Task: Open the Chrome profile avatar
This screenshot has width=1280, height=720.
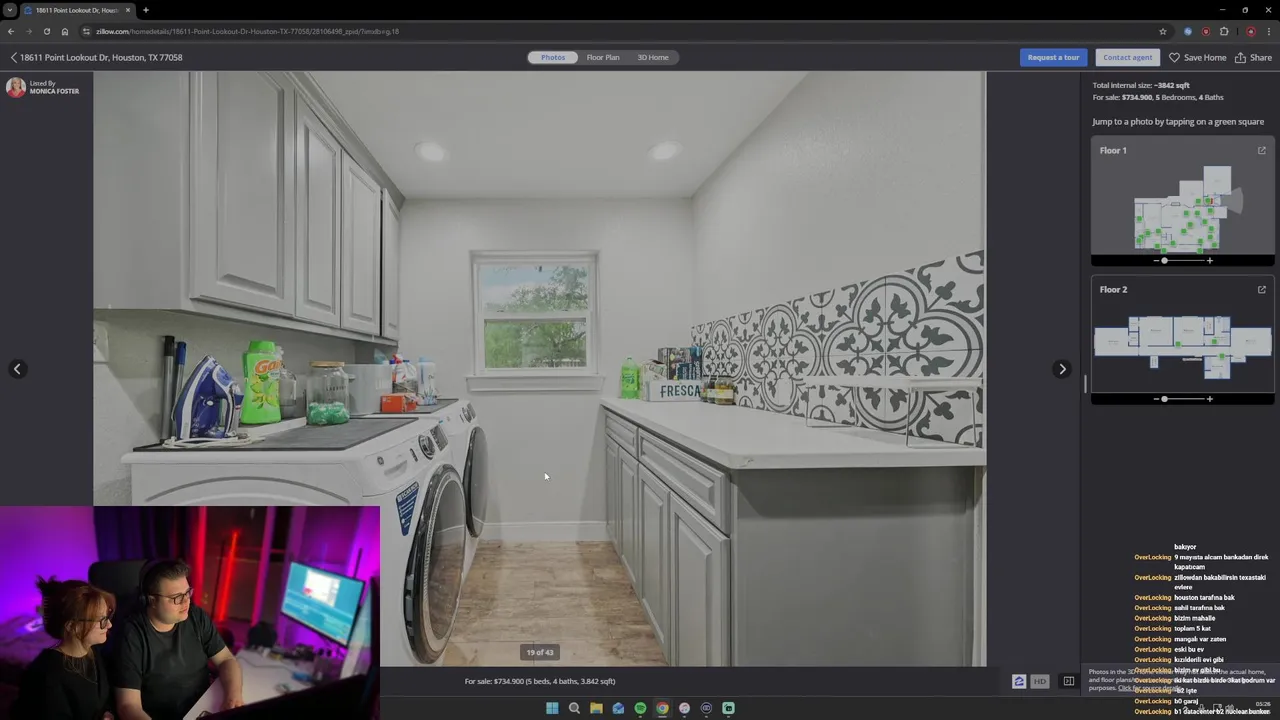Action: [x=1251, y=31]
